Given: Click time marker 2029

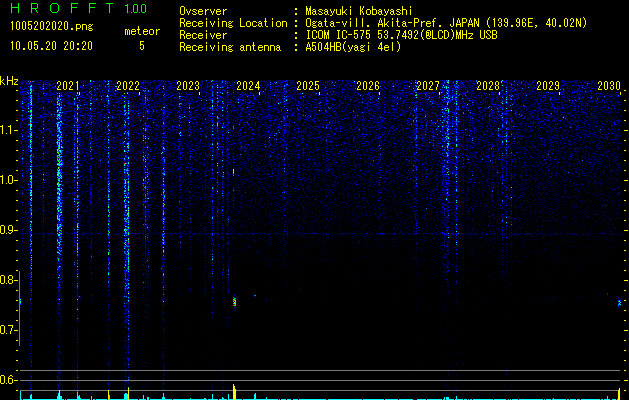Looking at the screenshot, I should click(x=548, y=86).
